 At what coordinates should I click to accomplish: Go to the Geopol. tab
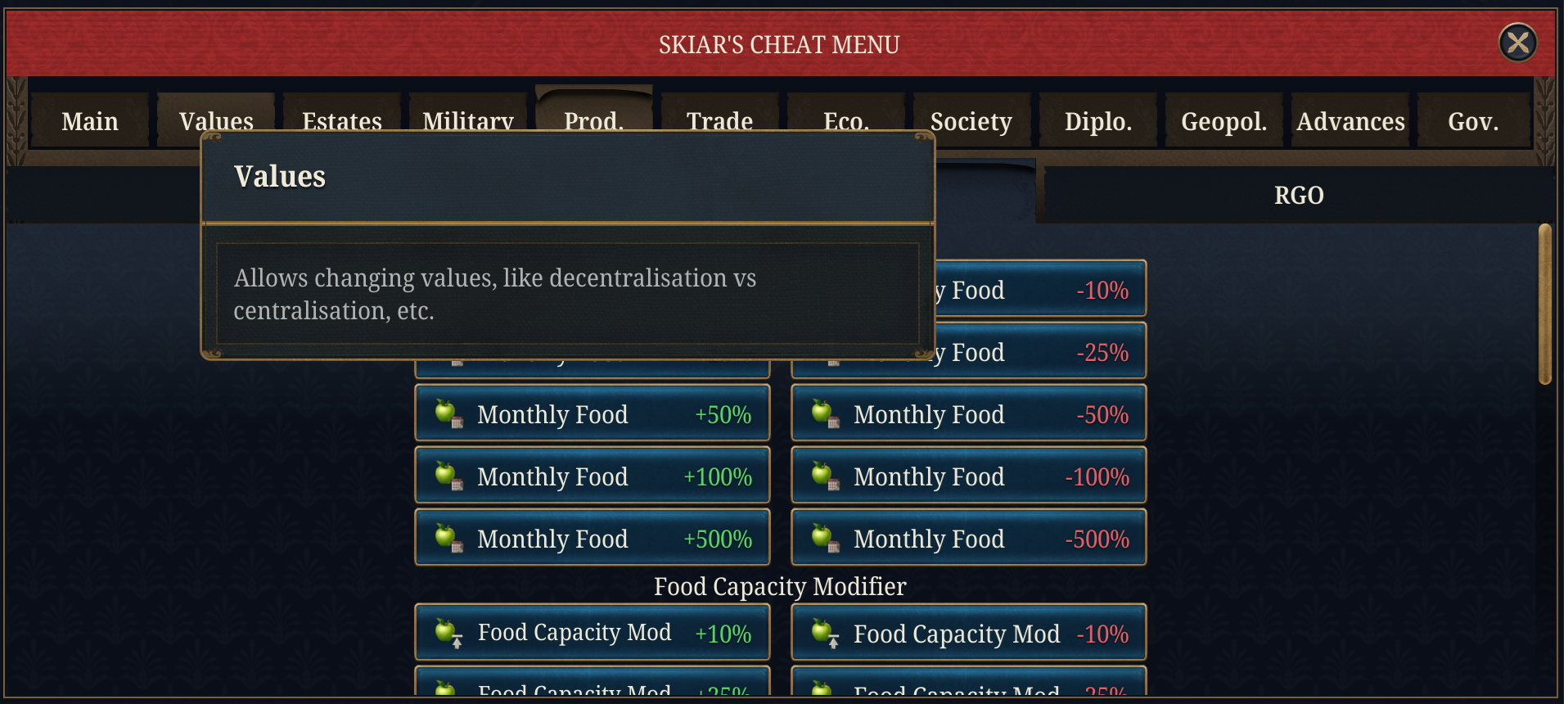click(x=1223, y=121)
